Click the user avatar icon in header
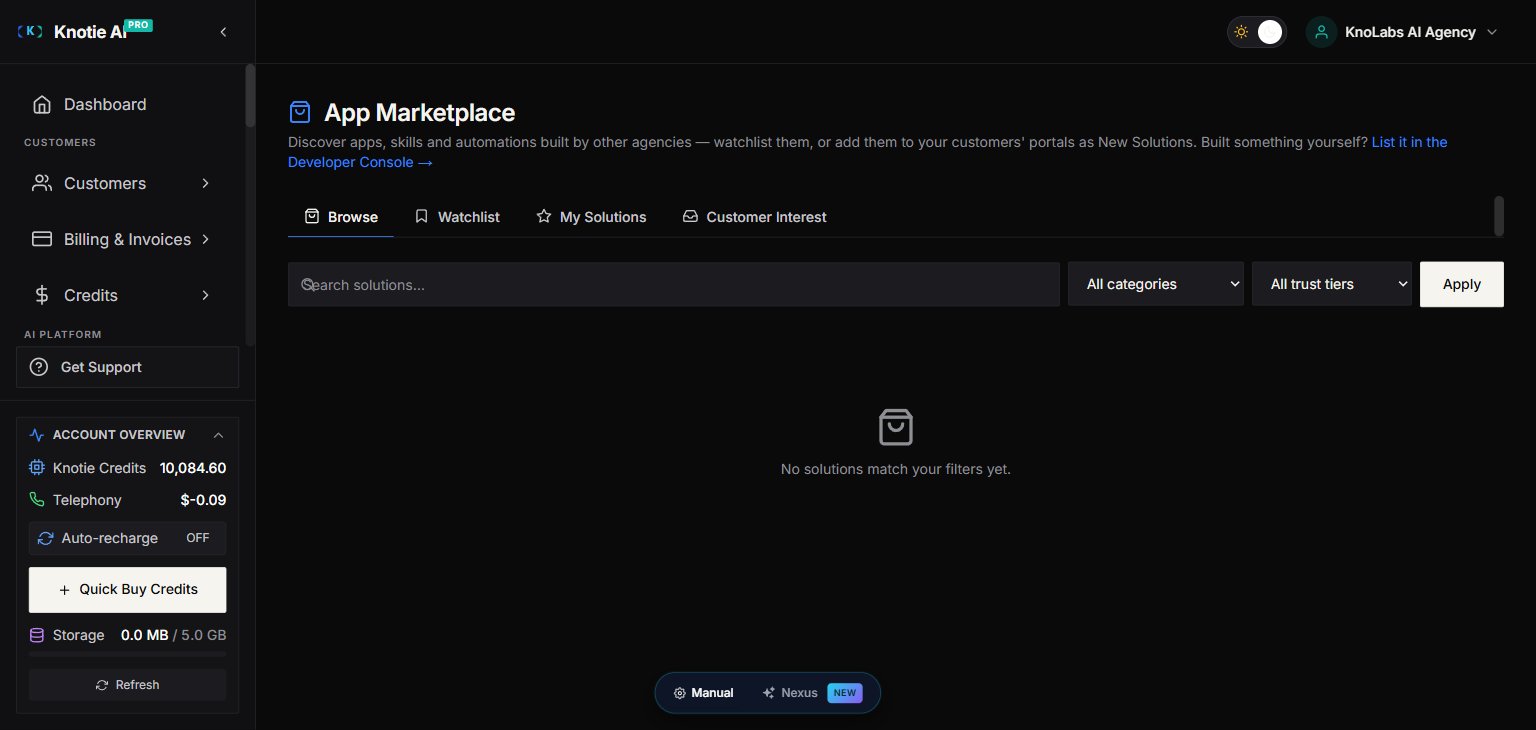The image size is (1536, 730). [x=1321, y=32]
